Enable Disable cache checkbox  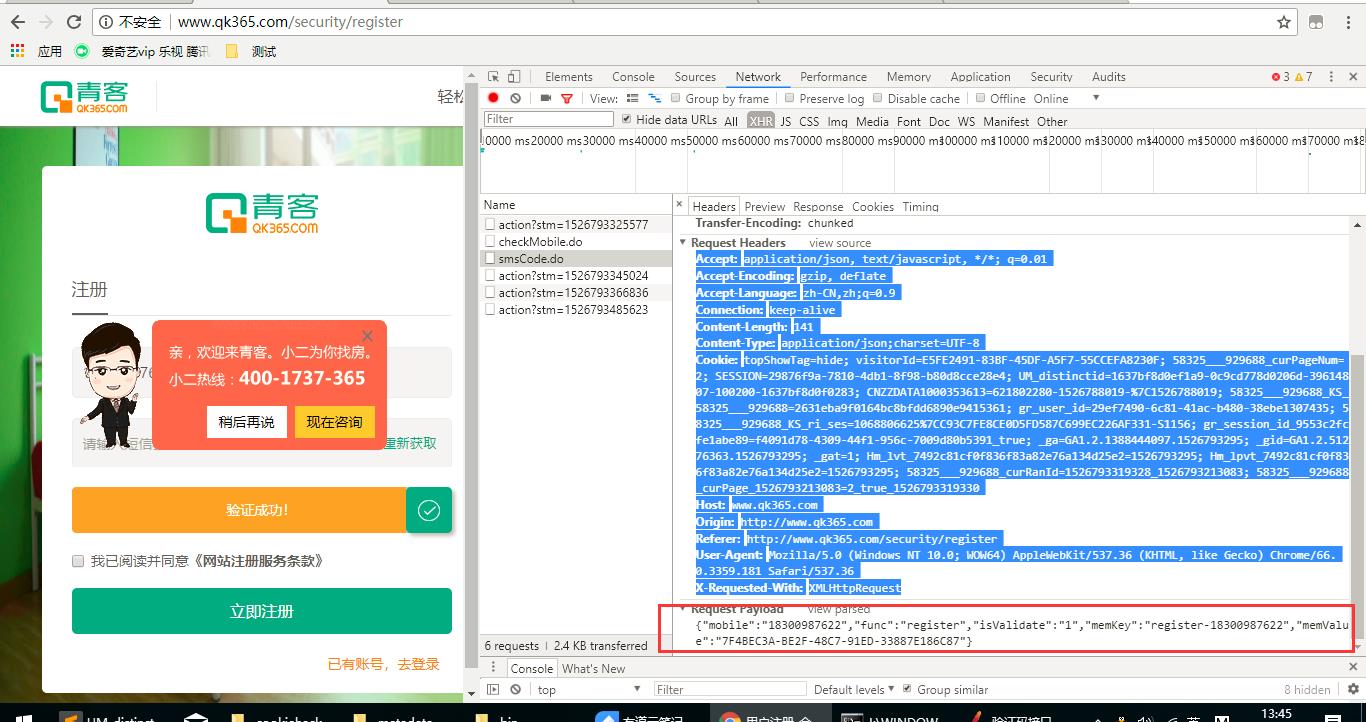click(878, 98)
